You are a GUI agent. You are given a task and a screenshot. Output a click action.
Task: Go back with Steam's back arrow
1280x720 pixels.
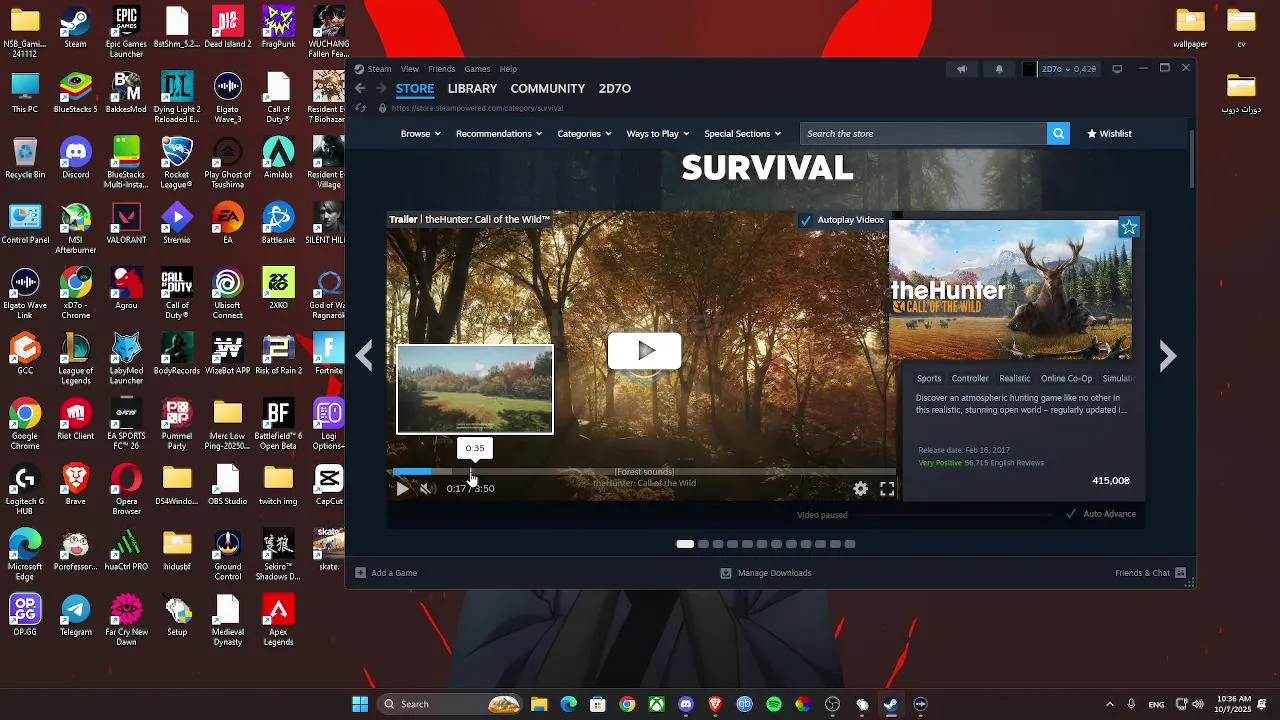(360, 88)
